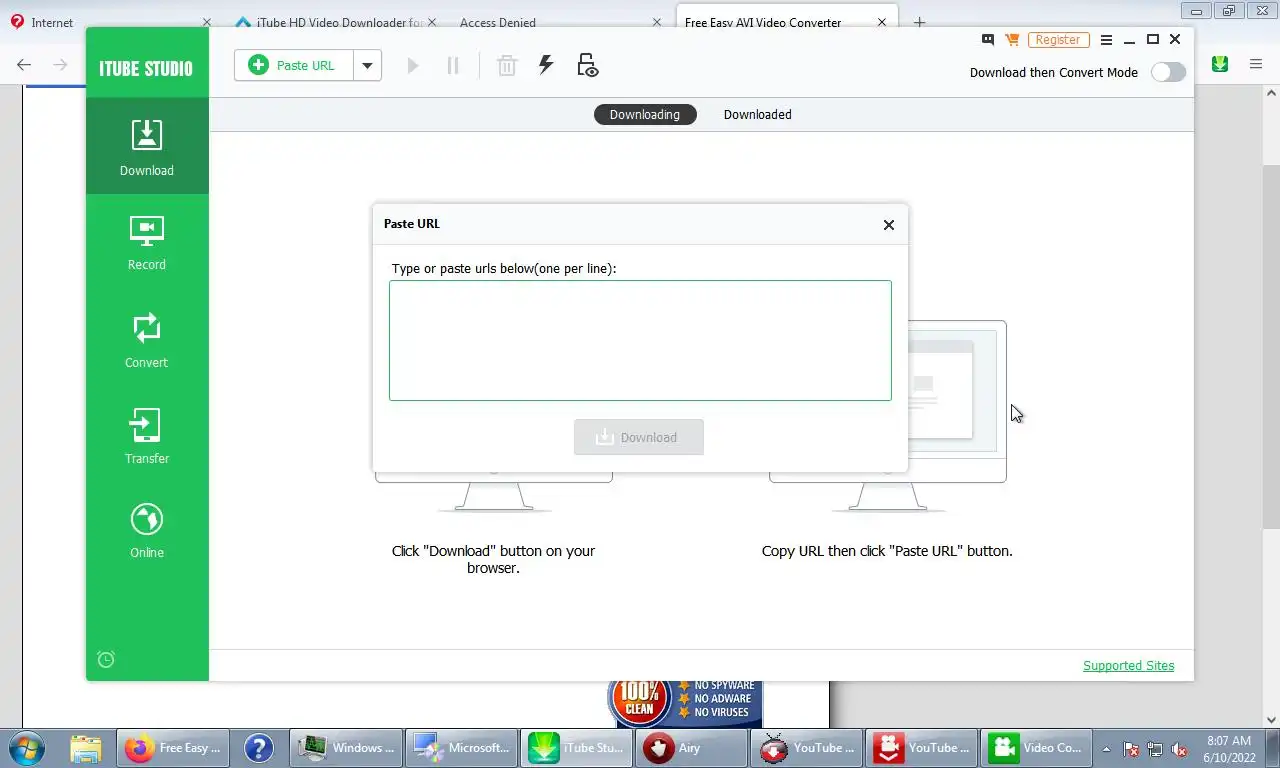Show hidden system tray icons

(x=1107, y=748)
